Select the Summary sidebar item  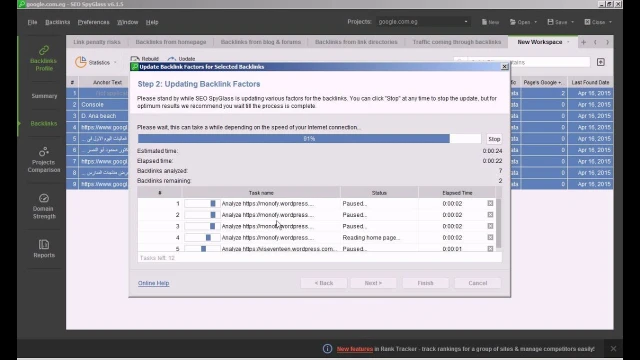pyautogui.click(x=44, y=96)
